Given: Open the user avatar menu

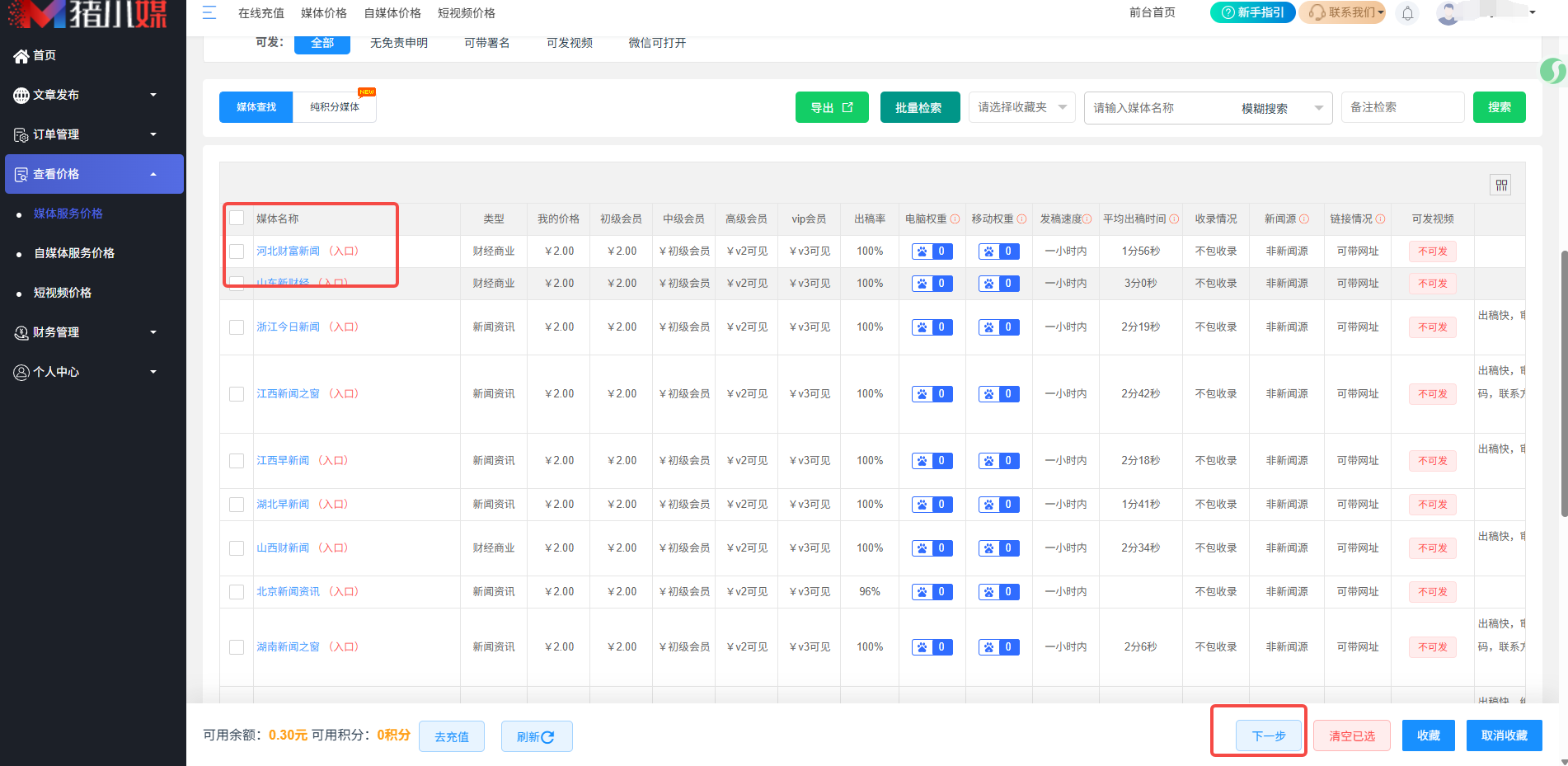Looking at the screenshot, I should tap(1448, 13).
